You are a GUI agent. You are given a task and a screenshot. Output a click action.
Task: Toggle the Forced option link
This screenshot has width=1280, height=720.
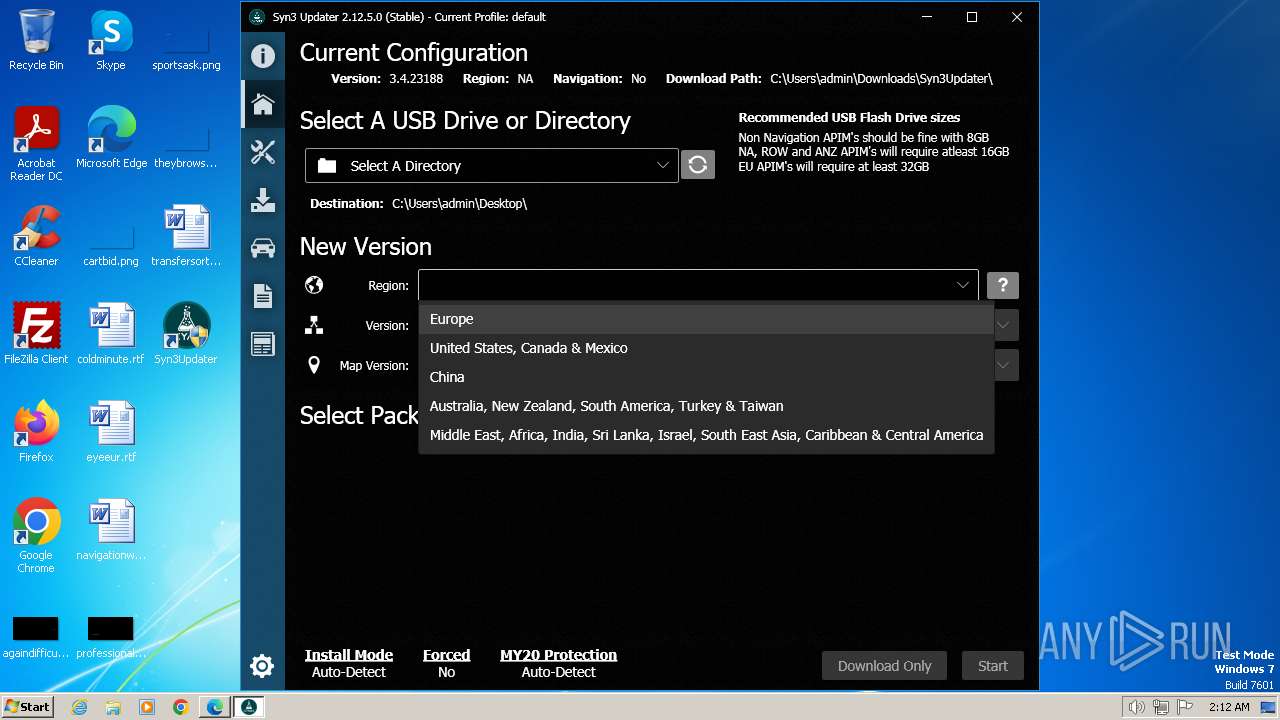(446, 655)
